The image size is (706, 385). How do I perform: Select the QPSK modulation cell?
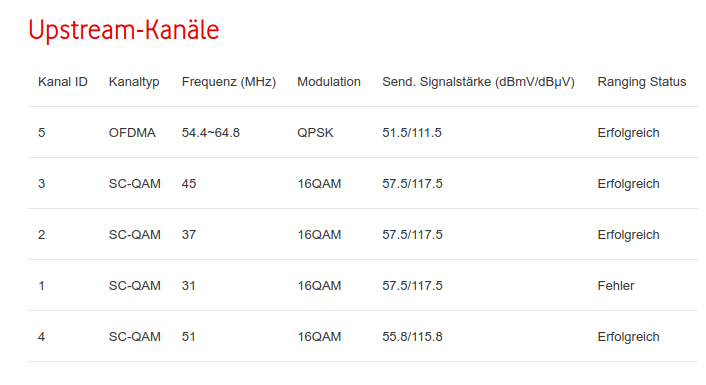click(315, 133)
